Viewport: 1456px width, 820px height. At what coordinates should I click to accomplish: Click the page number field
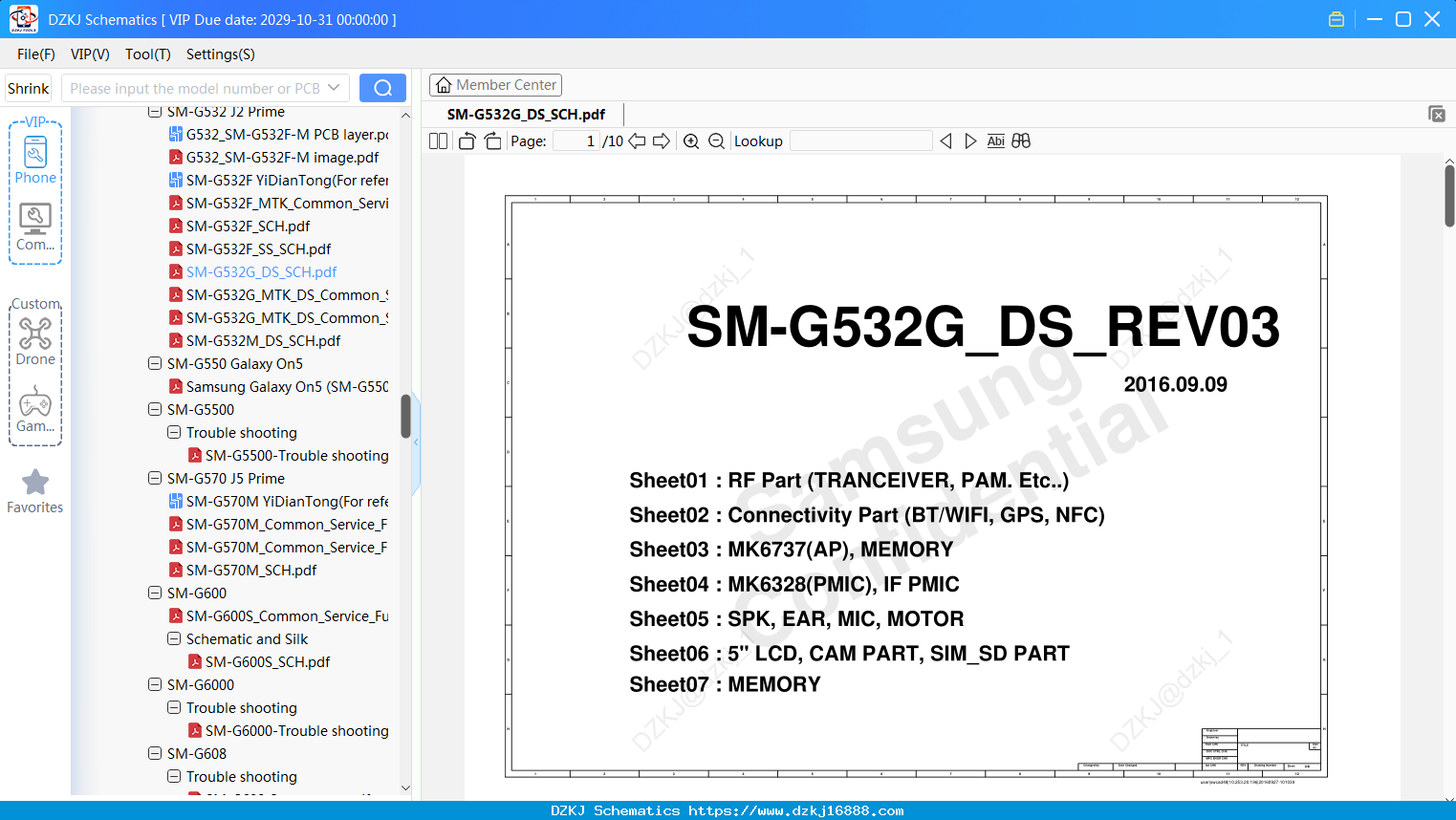(576, 141)
